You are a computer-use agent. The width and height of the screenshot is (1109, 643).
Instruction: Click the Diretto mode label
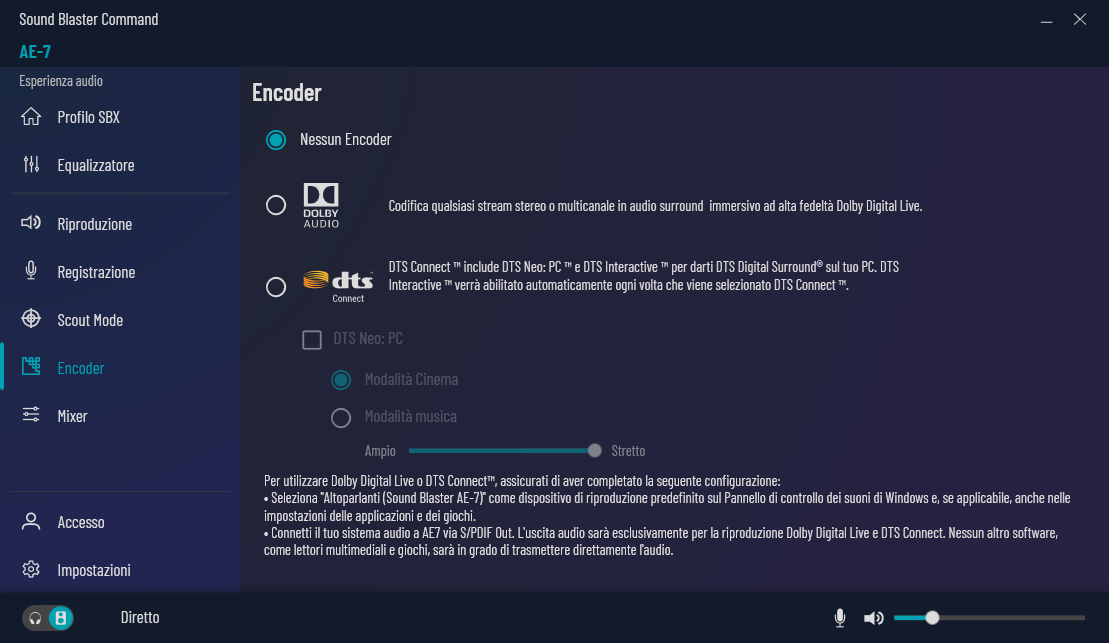[140, 618]
